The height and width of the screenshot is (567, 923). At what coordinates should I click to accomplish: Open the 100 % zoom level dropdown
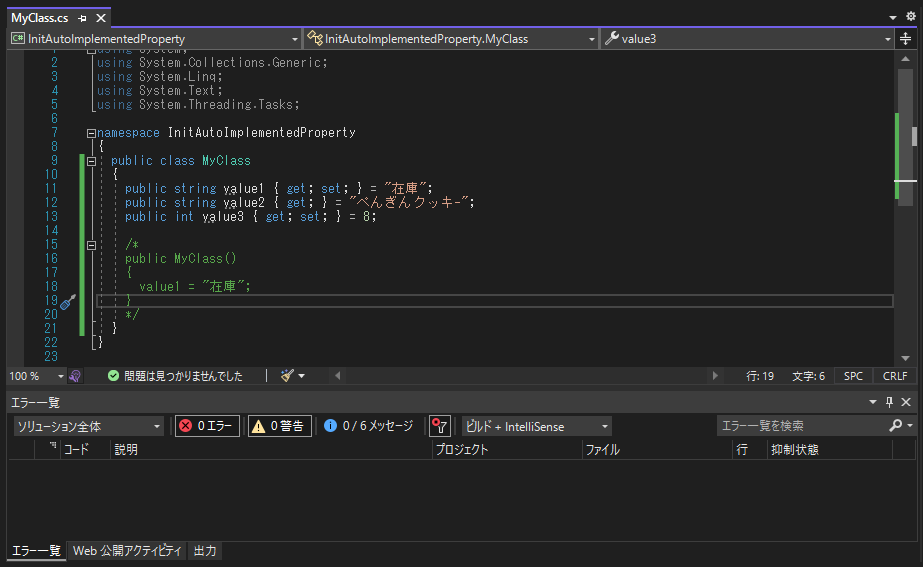point(60,376)
